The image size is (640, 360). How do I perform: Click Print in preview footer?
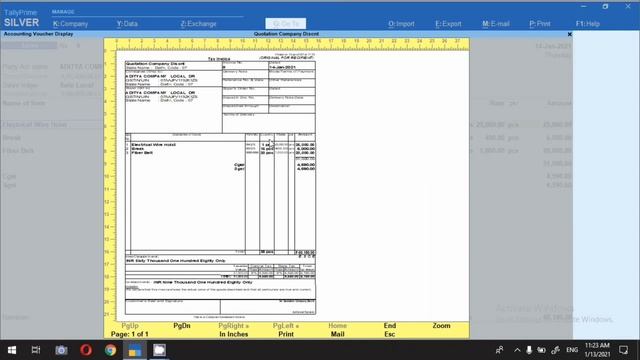click(x=286, y=334)
